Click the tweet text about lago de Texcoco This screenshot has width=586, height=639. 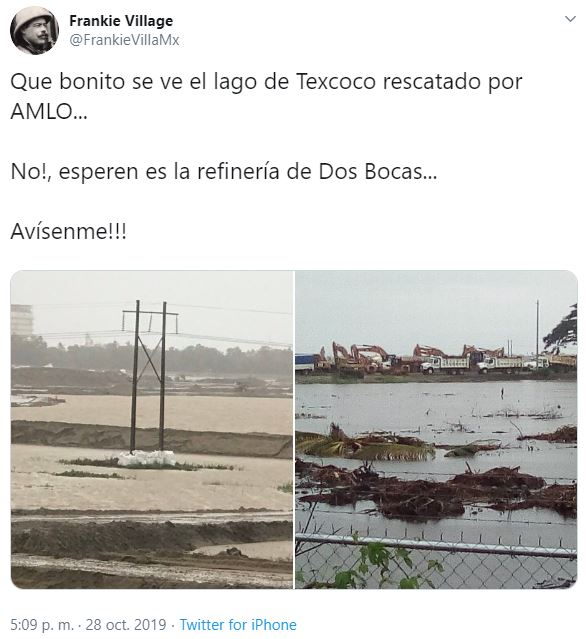click(x=266, y=96)
